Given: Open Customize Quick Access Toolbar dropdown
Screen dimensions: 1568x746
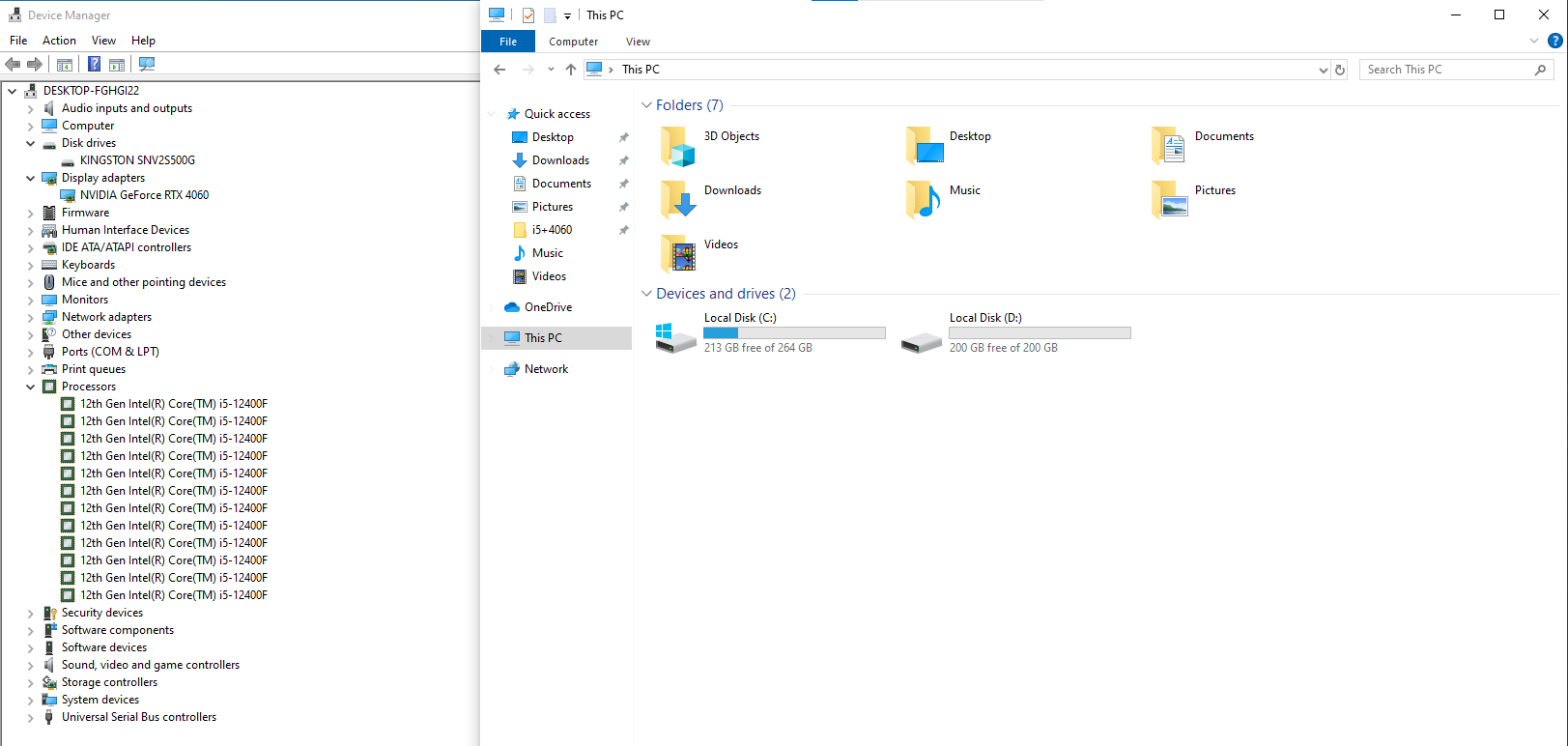Looking at the screenshot, I should [x=568, y=15].
